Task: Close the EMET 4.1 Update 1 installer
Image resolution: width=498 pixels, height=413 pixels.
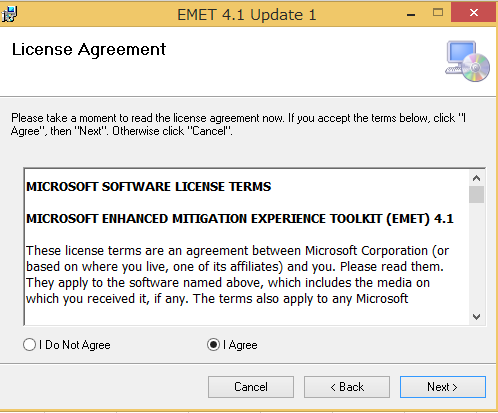Action: click(473, 13)
